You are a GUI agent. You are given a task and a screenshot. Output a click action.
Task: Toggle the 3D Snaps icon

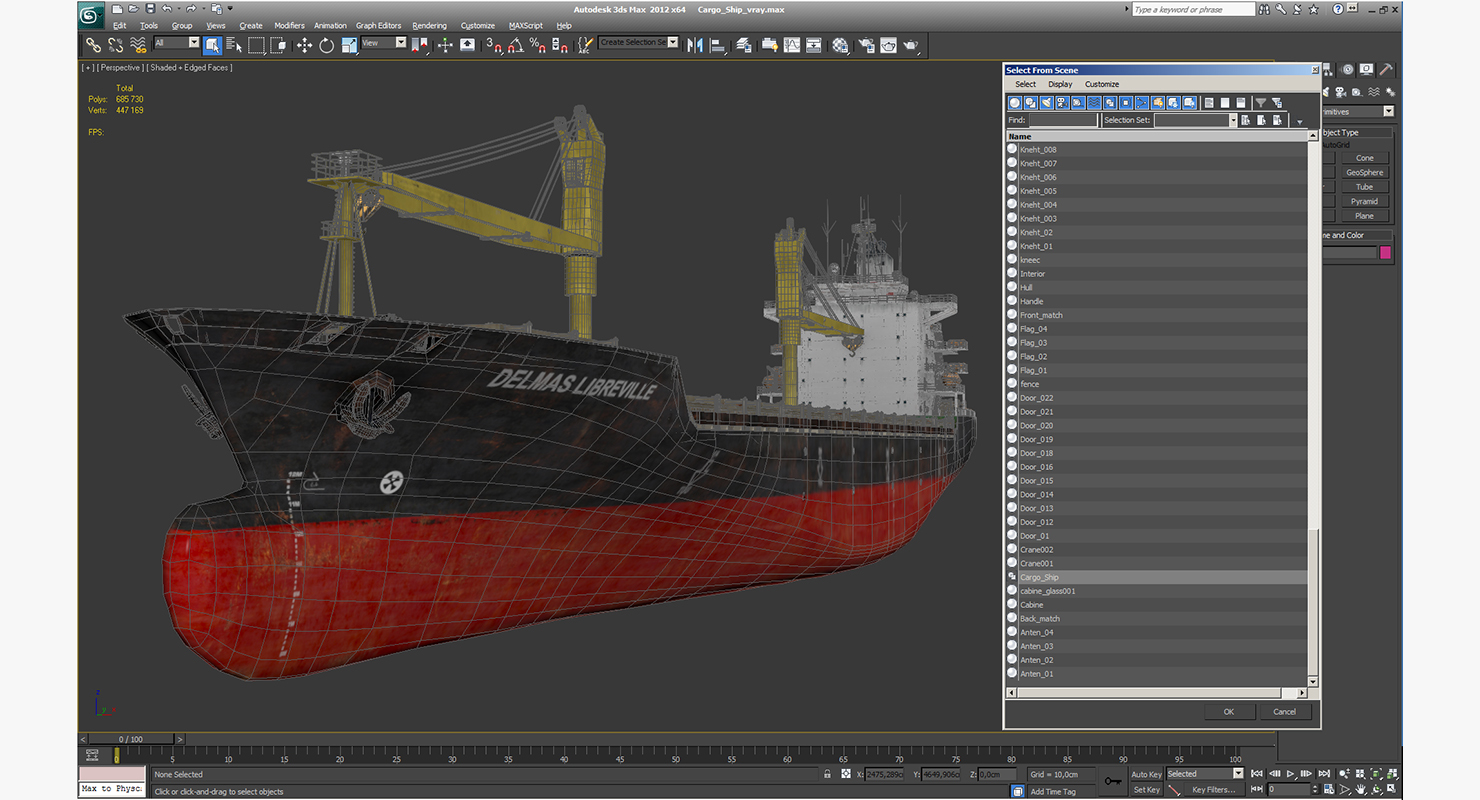(x=493, y=44)
